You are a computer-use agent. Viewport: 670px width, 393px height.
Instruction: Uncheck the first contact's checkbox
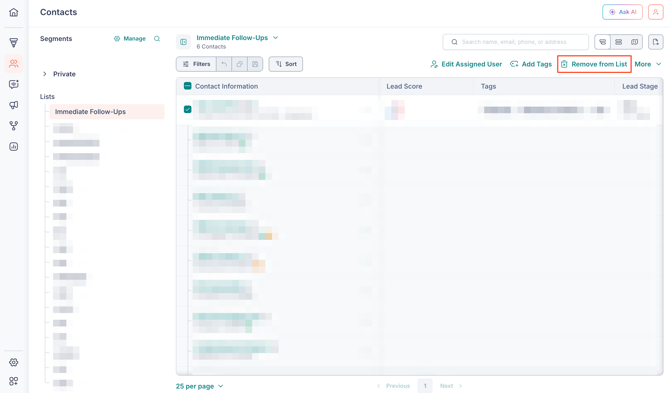(x=188, y=109)
